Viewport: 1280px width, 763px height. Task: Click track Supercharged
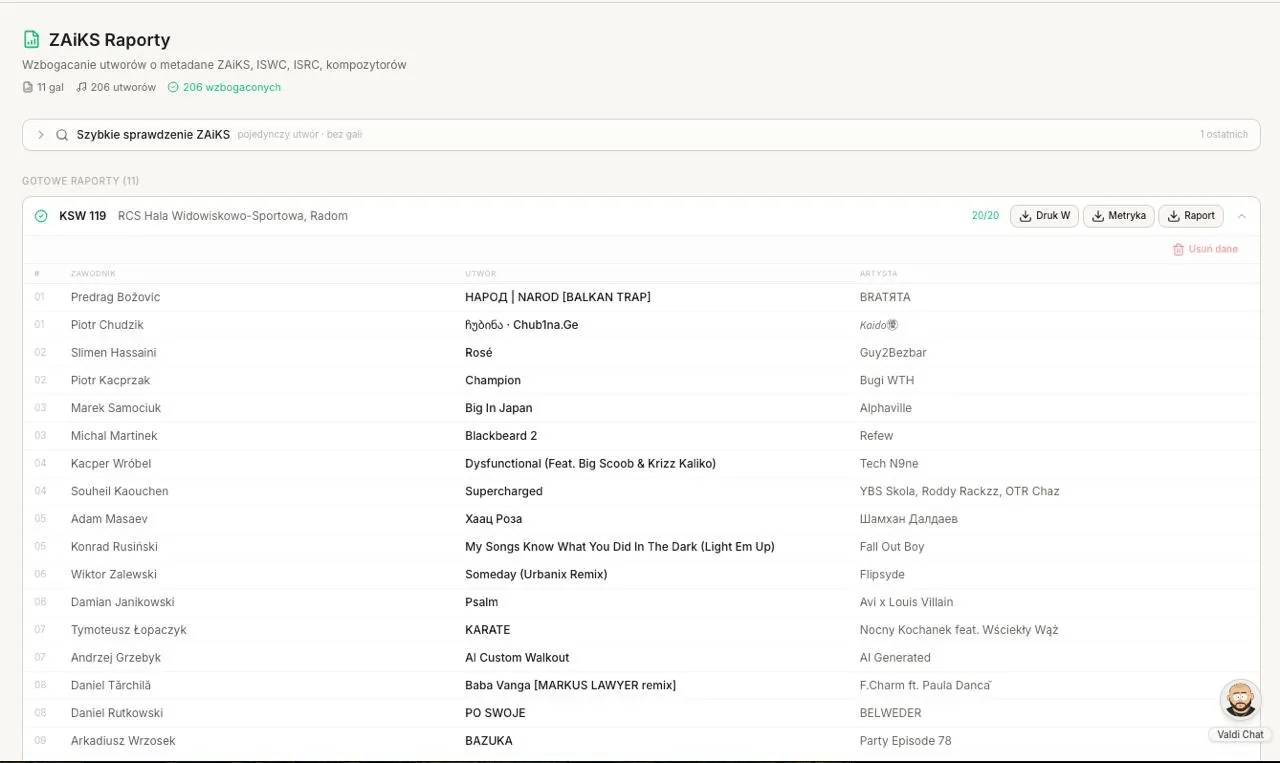pyautogui.click(x=504, y=491)
